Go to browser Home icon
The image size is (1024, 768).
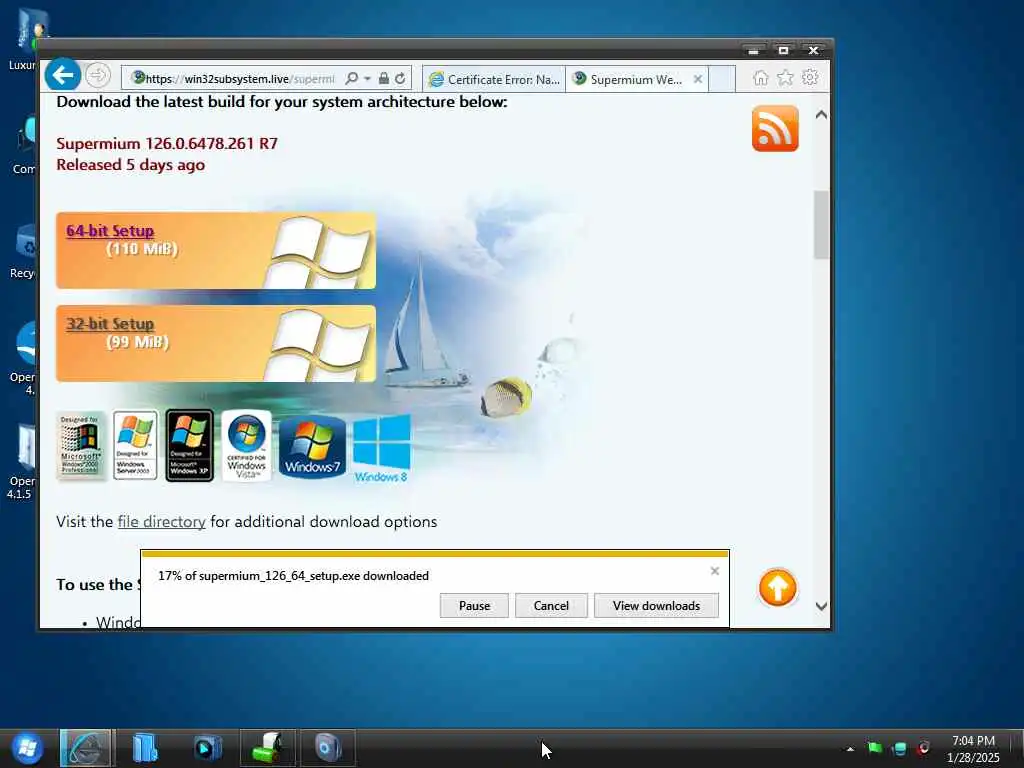pyautogui.click(x=761, y=78)
